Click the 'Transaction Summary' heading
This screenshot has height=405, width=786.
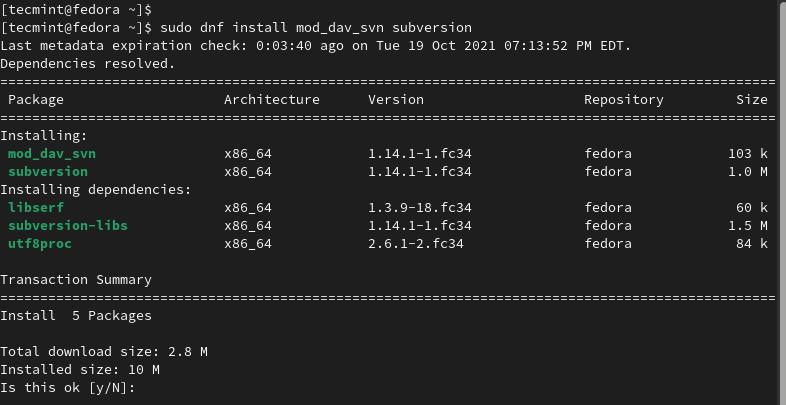click(75, 280)
